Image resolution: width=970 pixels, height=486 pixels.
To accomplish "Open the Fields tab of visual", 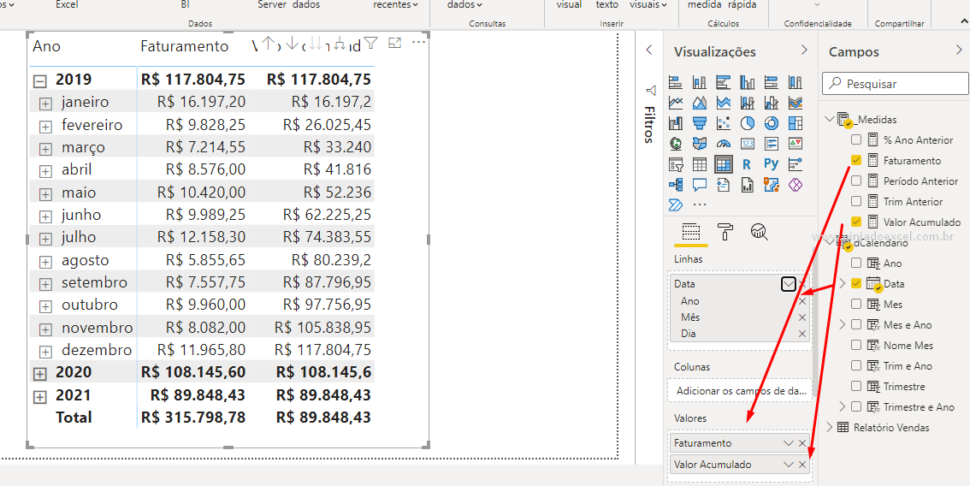I will tap(690, 232).
